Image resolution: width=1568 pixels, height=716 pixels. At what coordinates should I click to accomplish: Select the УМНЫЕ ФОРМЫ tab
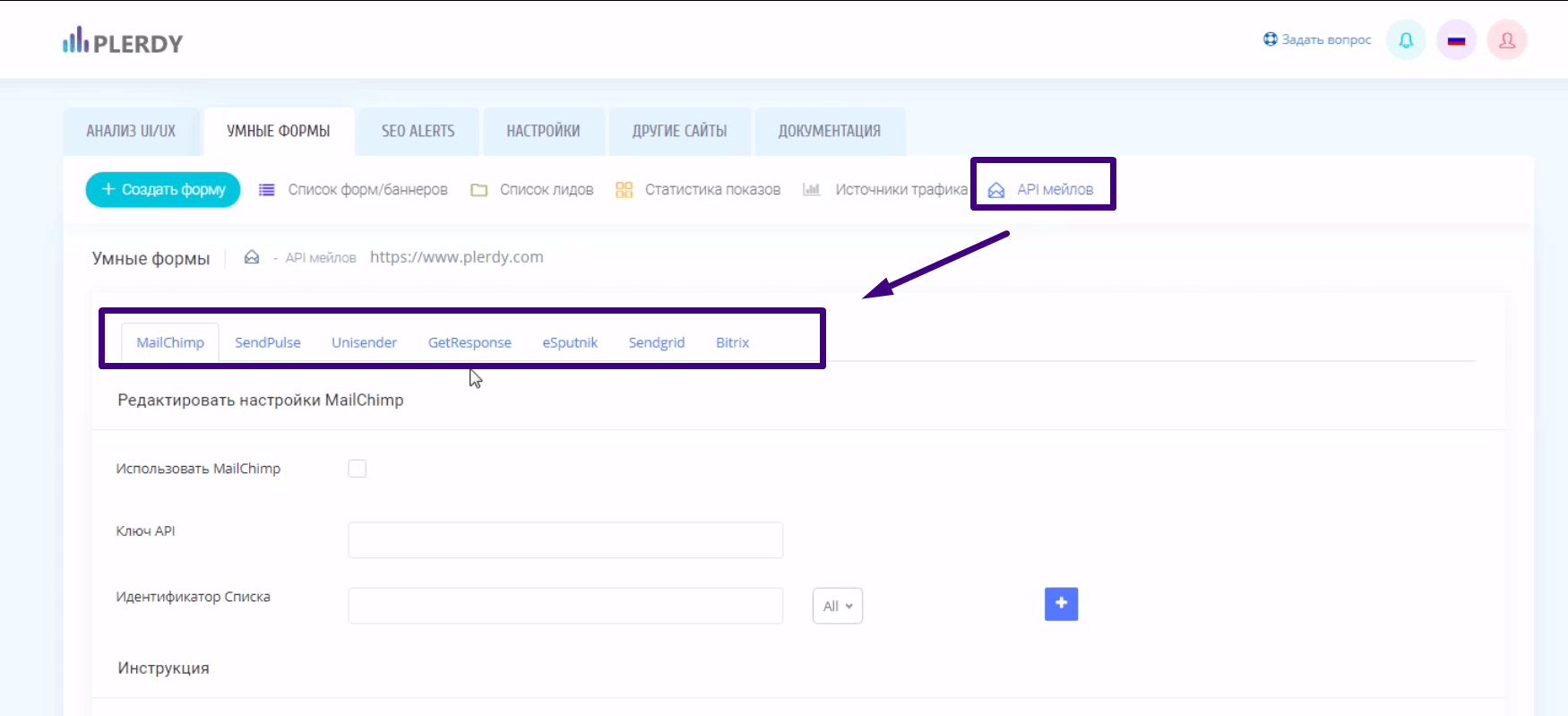279,131
